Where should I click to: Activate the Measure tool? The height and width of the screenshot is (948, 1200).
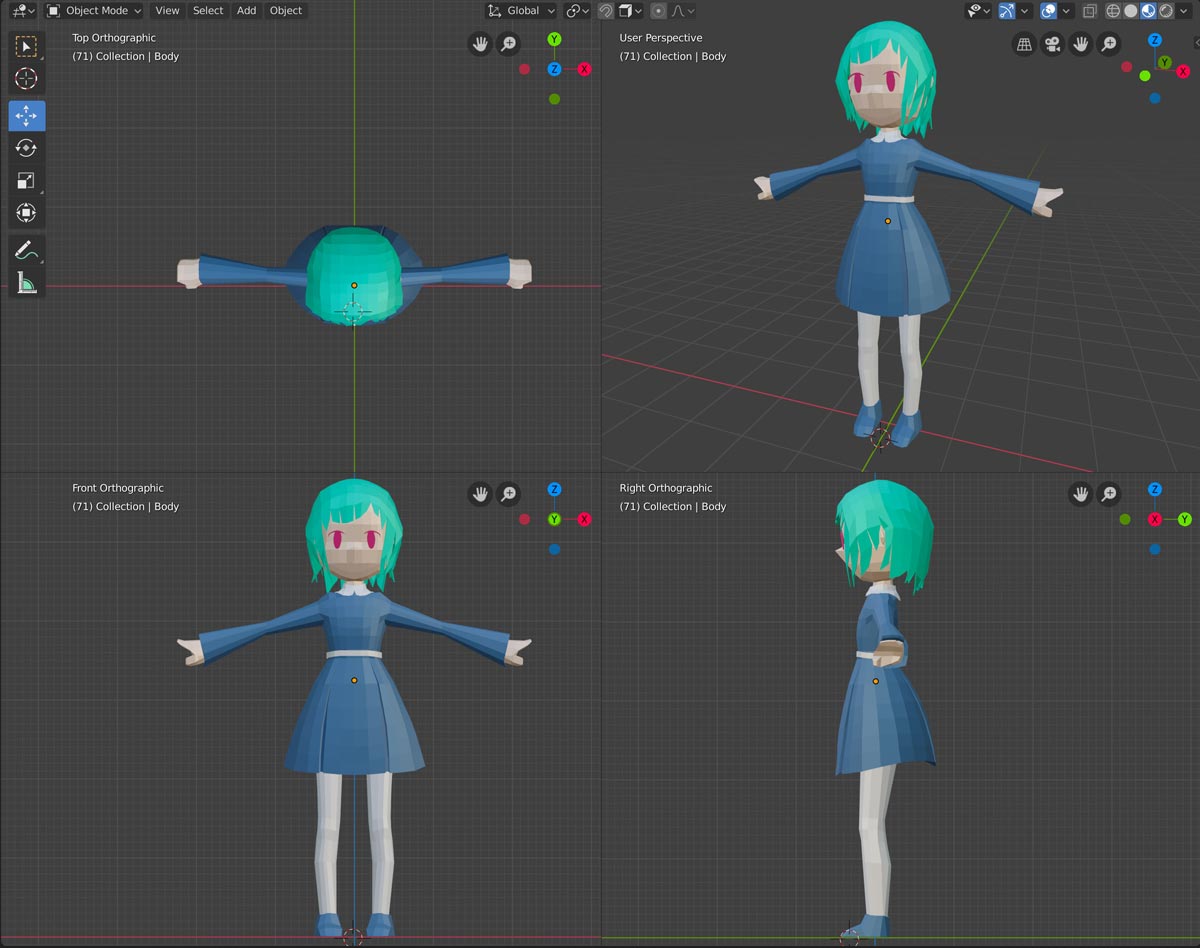coord(26,283)
